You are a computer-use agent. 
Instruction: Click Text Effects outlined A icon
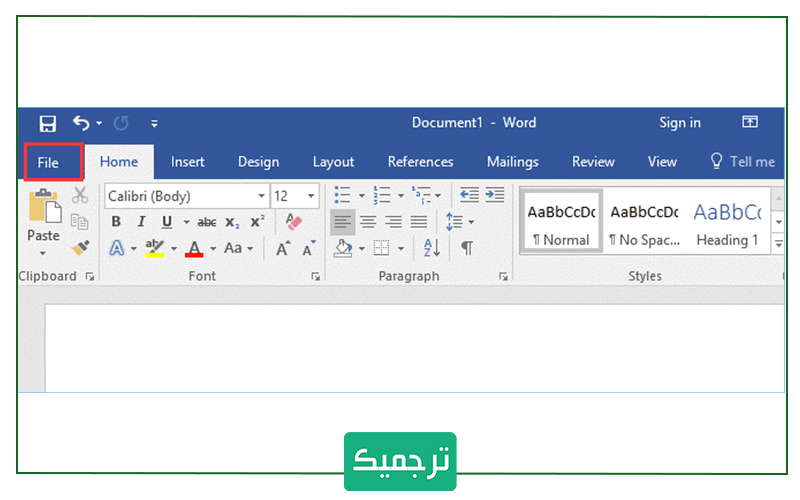coord(117,248)
